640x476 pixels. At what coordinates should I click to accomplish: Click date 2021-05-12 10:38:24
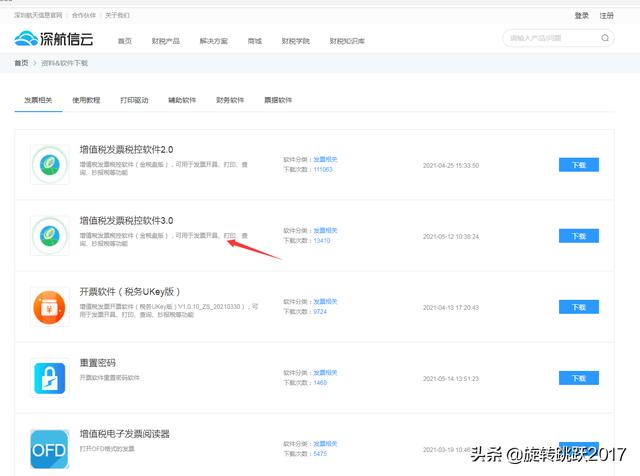451,236
